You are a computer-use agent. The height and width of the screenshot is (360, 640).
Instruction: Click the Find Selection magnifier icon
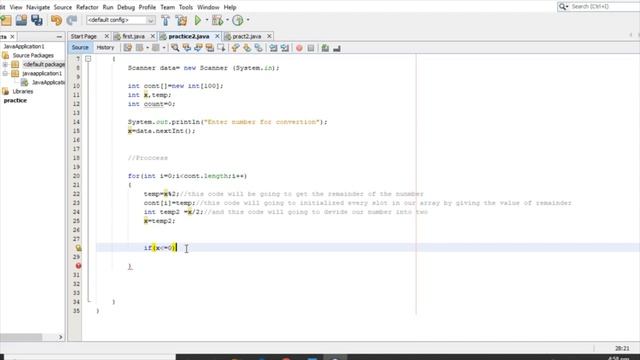tap(175, 48)
